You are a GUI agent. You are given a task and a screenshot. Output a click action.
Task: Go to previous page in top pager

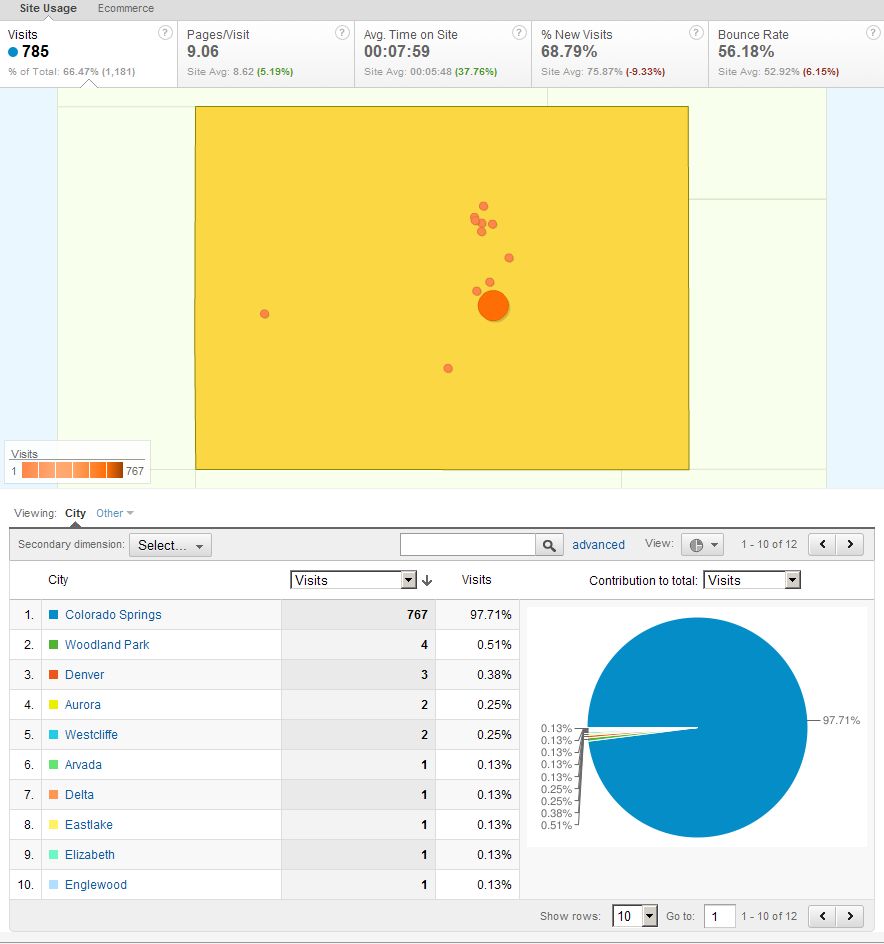pos(823,544)
